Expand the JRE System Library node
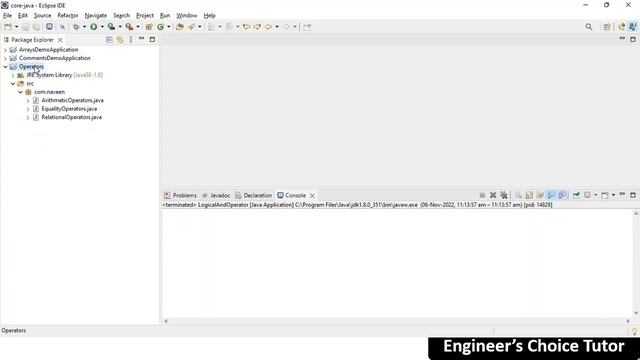 coord(13,75)
